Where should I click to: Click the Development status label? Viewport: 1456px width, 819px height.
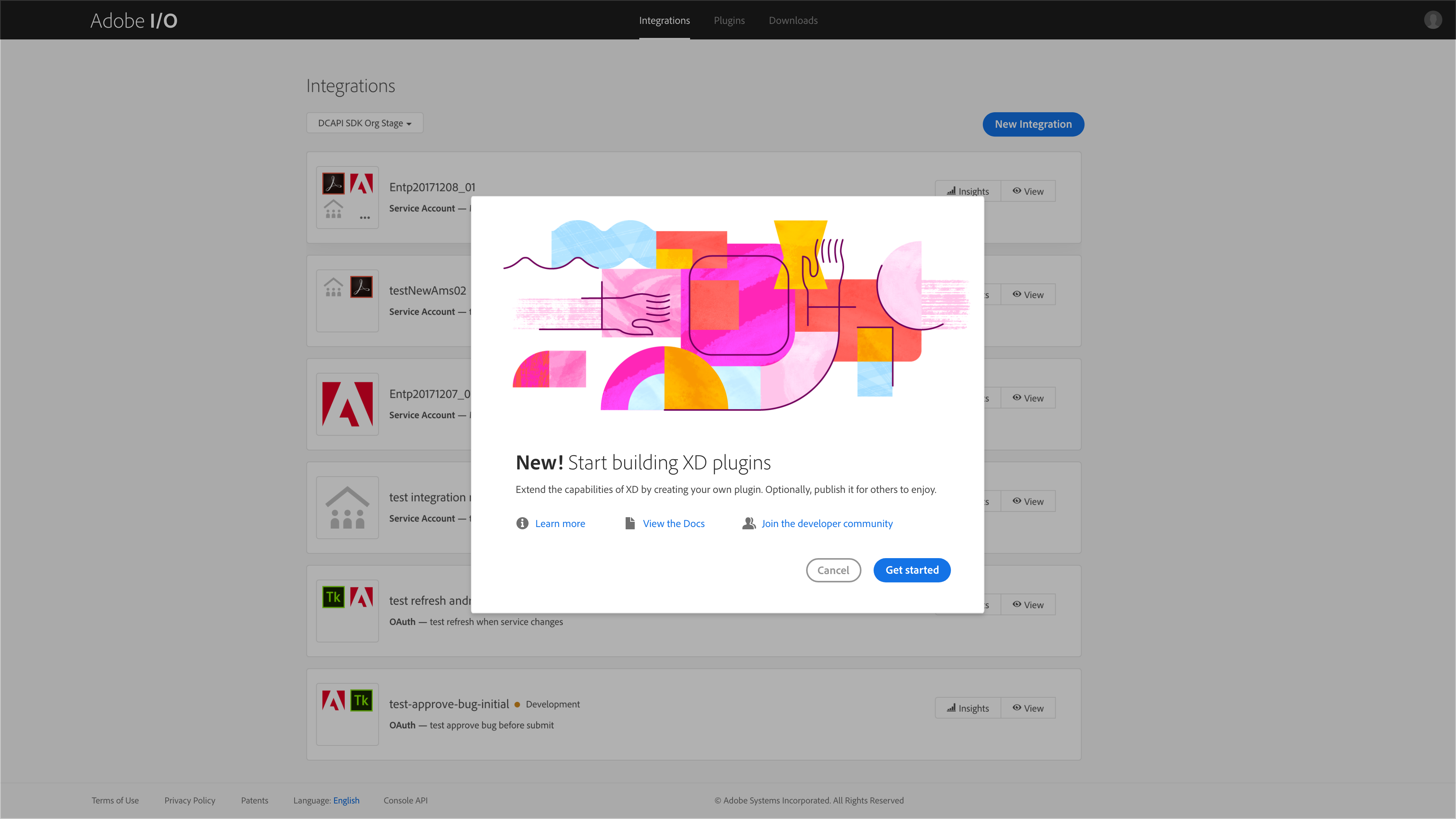pyautogui.click(x=552, y=704)
